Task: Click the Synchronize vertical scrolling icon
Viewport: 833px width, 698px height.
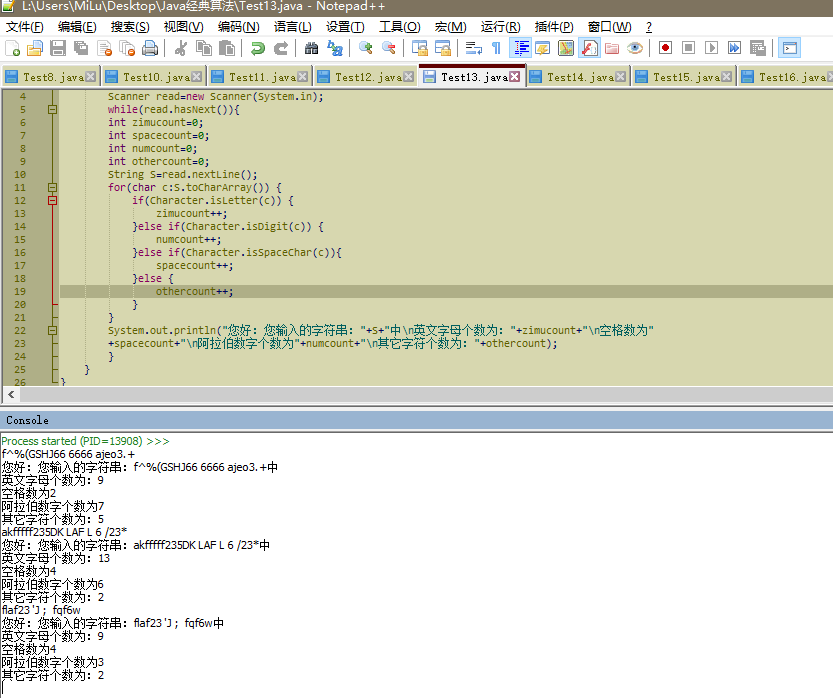Action: [x=420, y=48]
